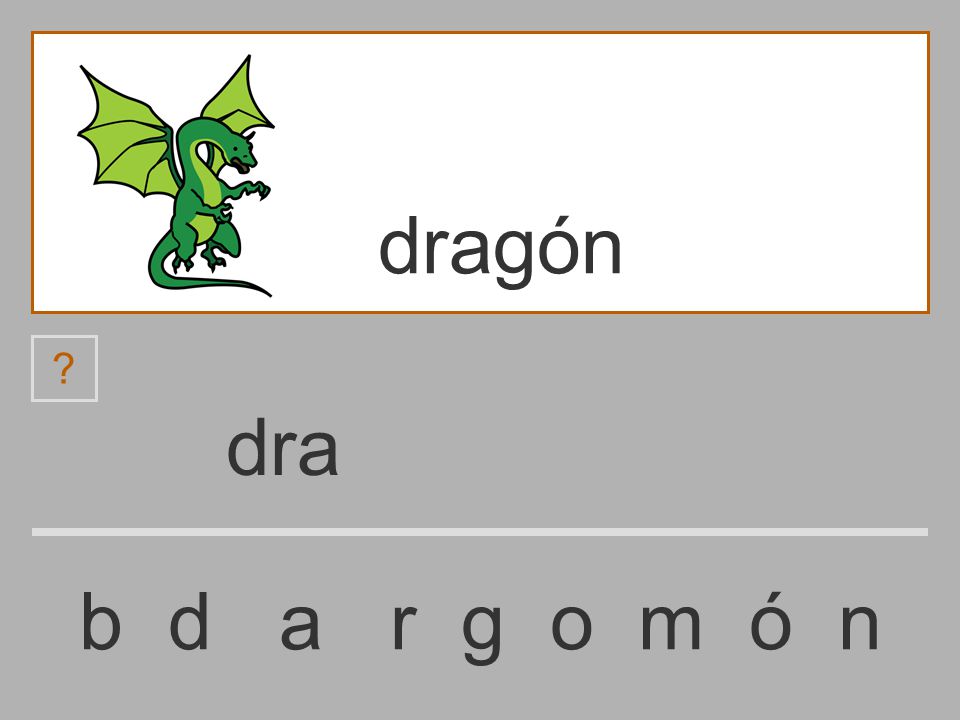Click the typed answer text dra

point(282,447)
